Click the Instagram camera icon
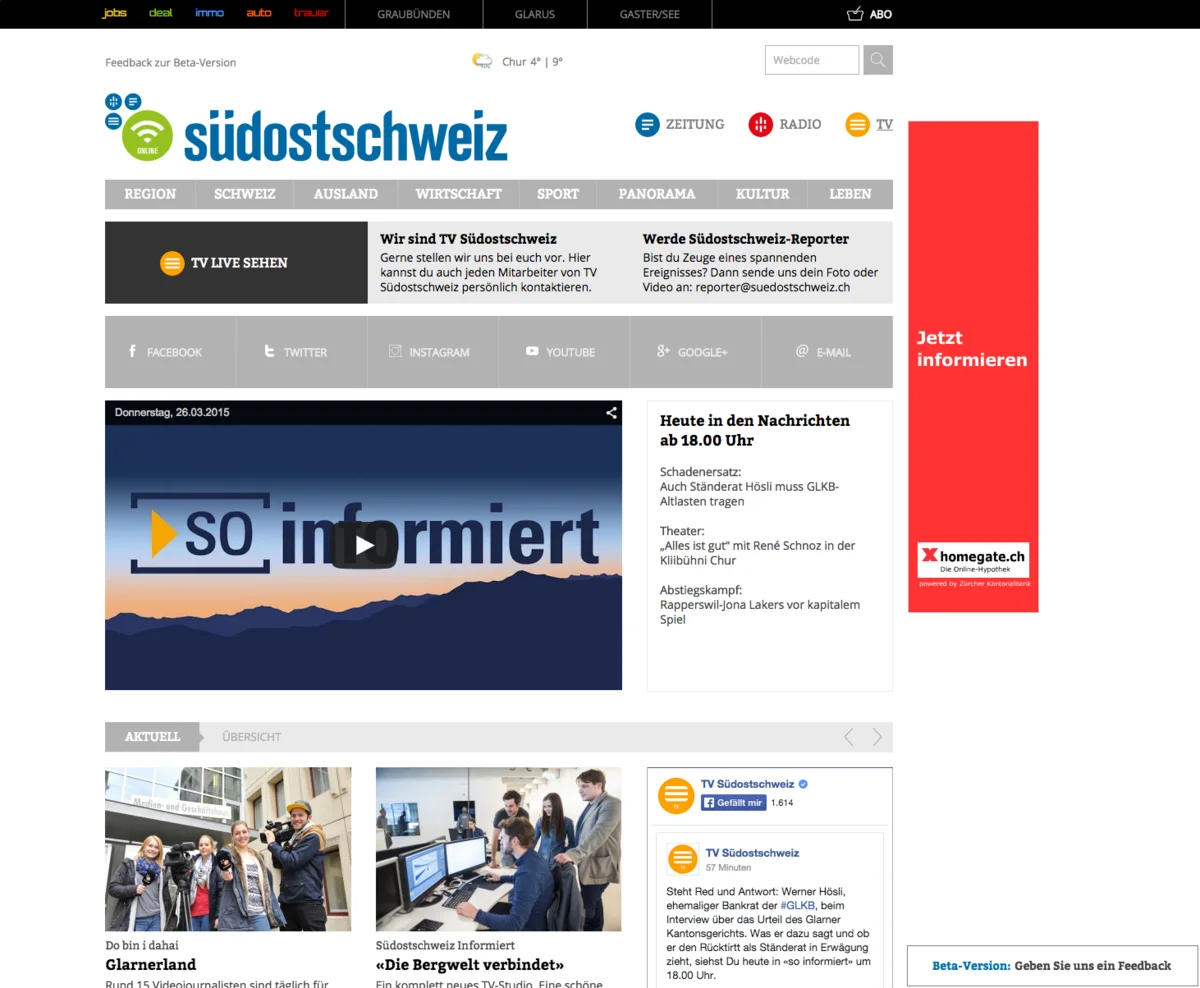 (x=395, y=351)
